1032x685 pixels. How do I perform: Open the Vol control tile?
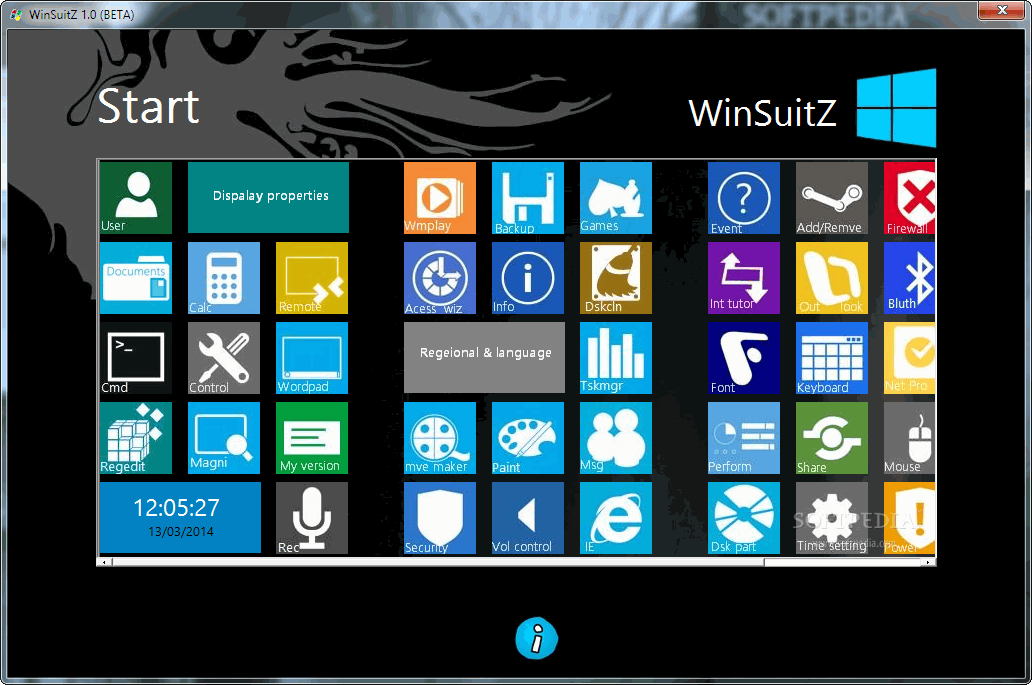coord(528,518)
